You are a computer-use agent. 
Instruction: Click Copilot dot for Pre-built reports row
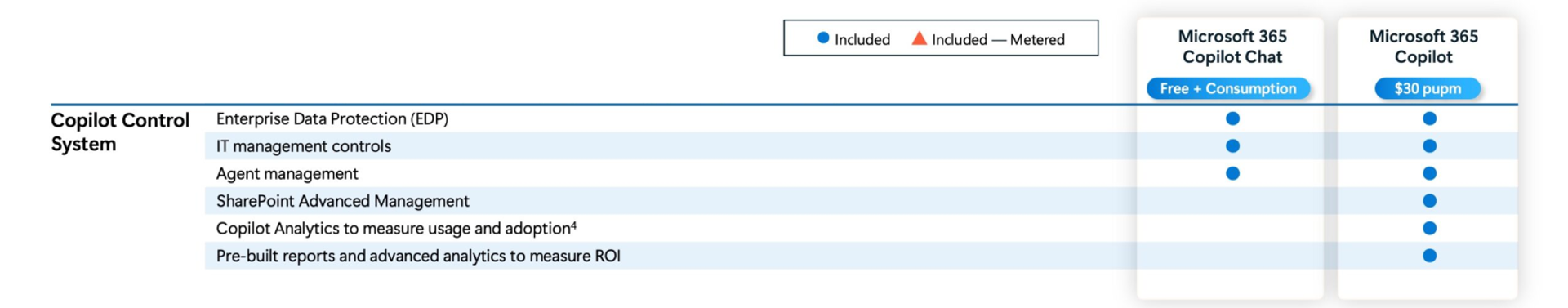click(1429, 256)
